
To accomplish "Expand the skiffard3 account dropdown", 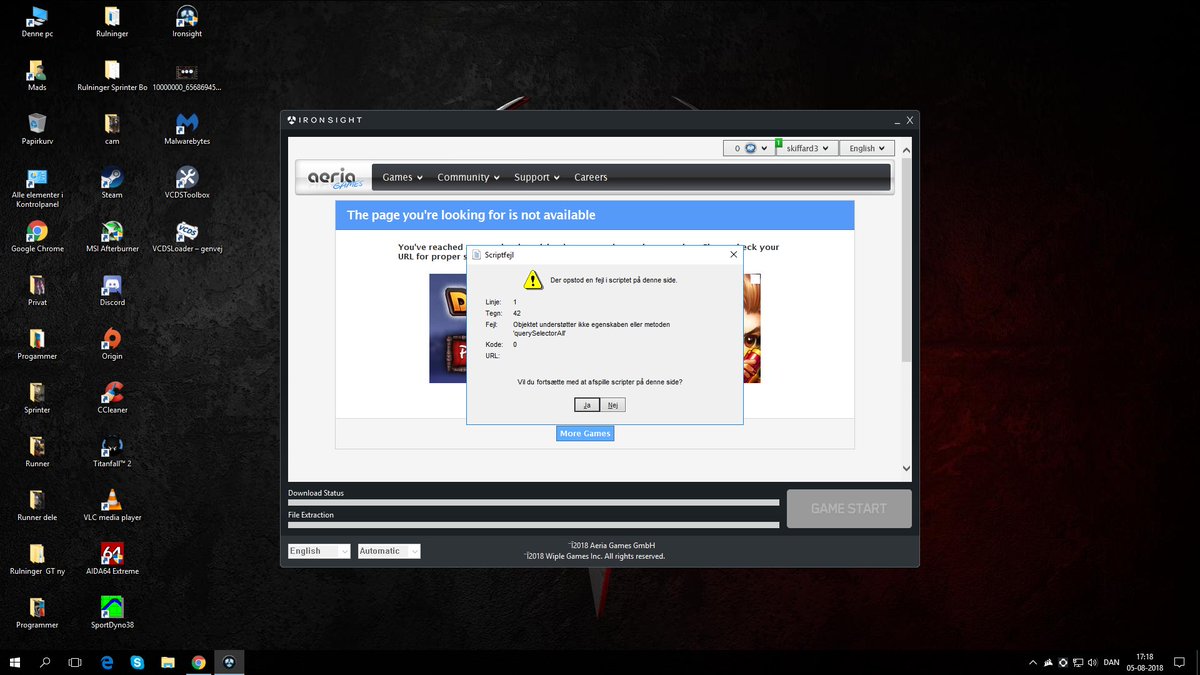I will point(806,147).
